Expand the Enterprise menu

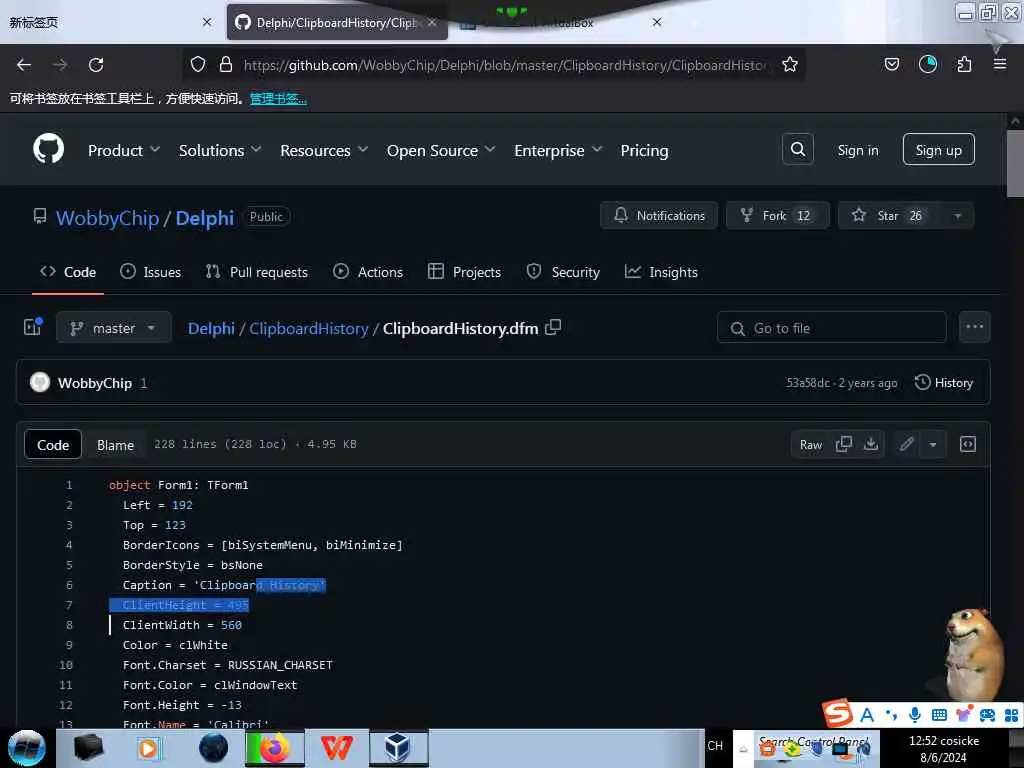coord(558,150)
